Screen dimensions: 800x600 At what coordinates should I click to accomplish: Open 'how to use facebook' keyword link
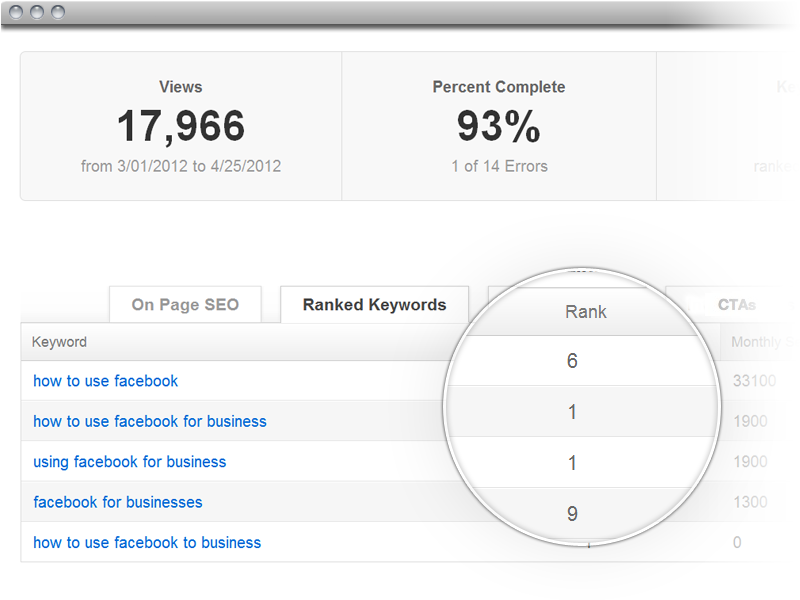tap(106, 381)
